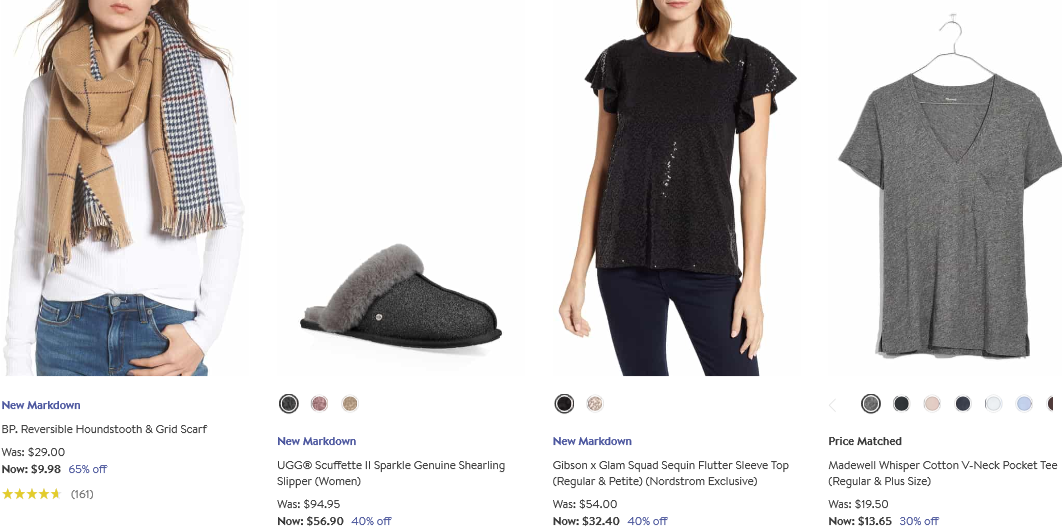Screen dimensions: 1062x531
Task: Select black swatch for UGG Scuffette slipper
Action: (289, 404)
